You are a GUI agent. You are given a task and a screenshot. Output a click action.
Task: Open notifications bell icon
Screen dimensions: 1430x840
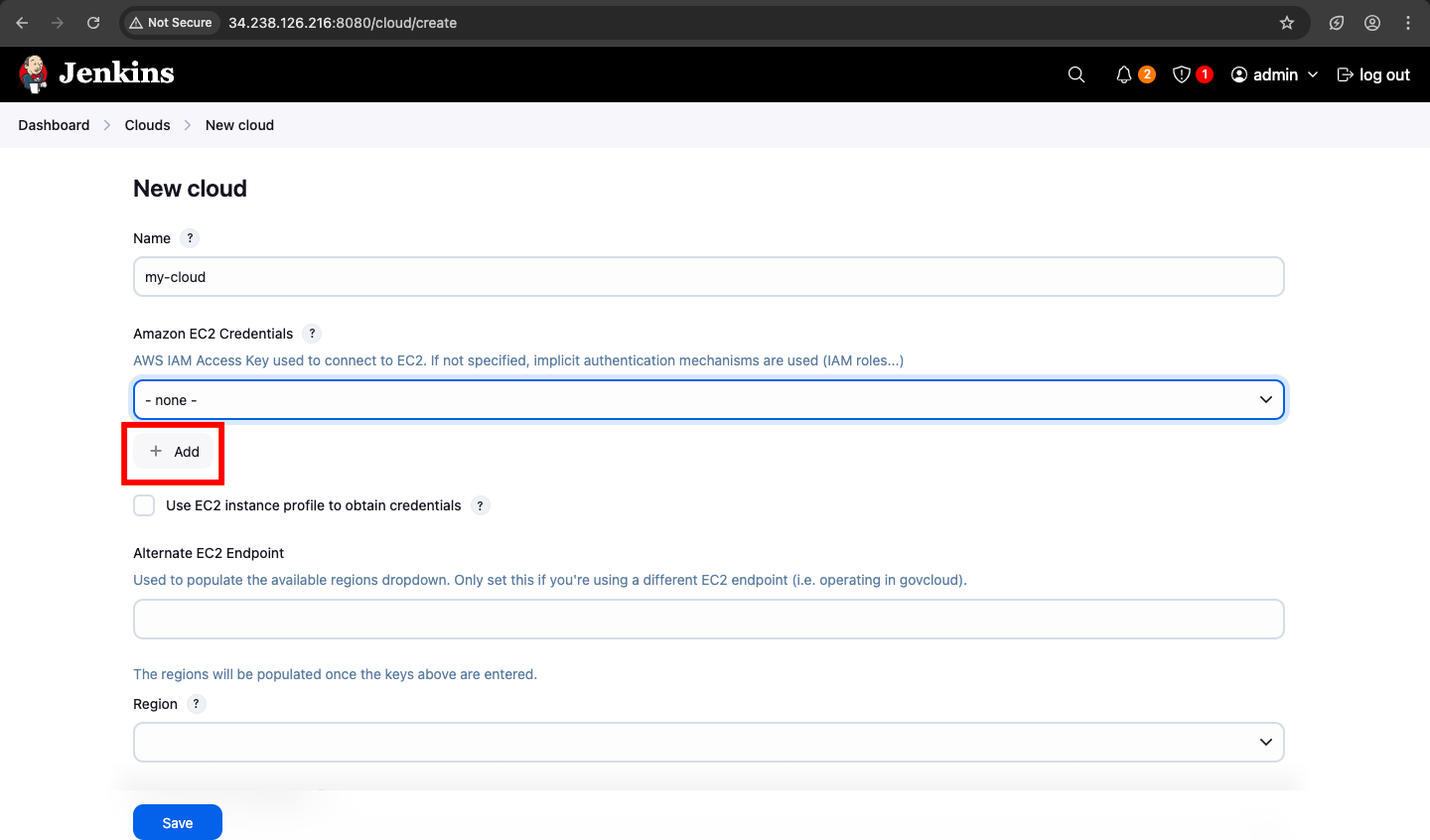[1124, 74]
